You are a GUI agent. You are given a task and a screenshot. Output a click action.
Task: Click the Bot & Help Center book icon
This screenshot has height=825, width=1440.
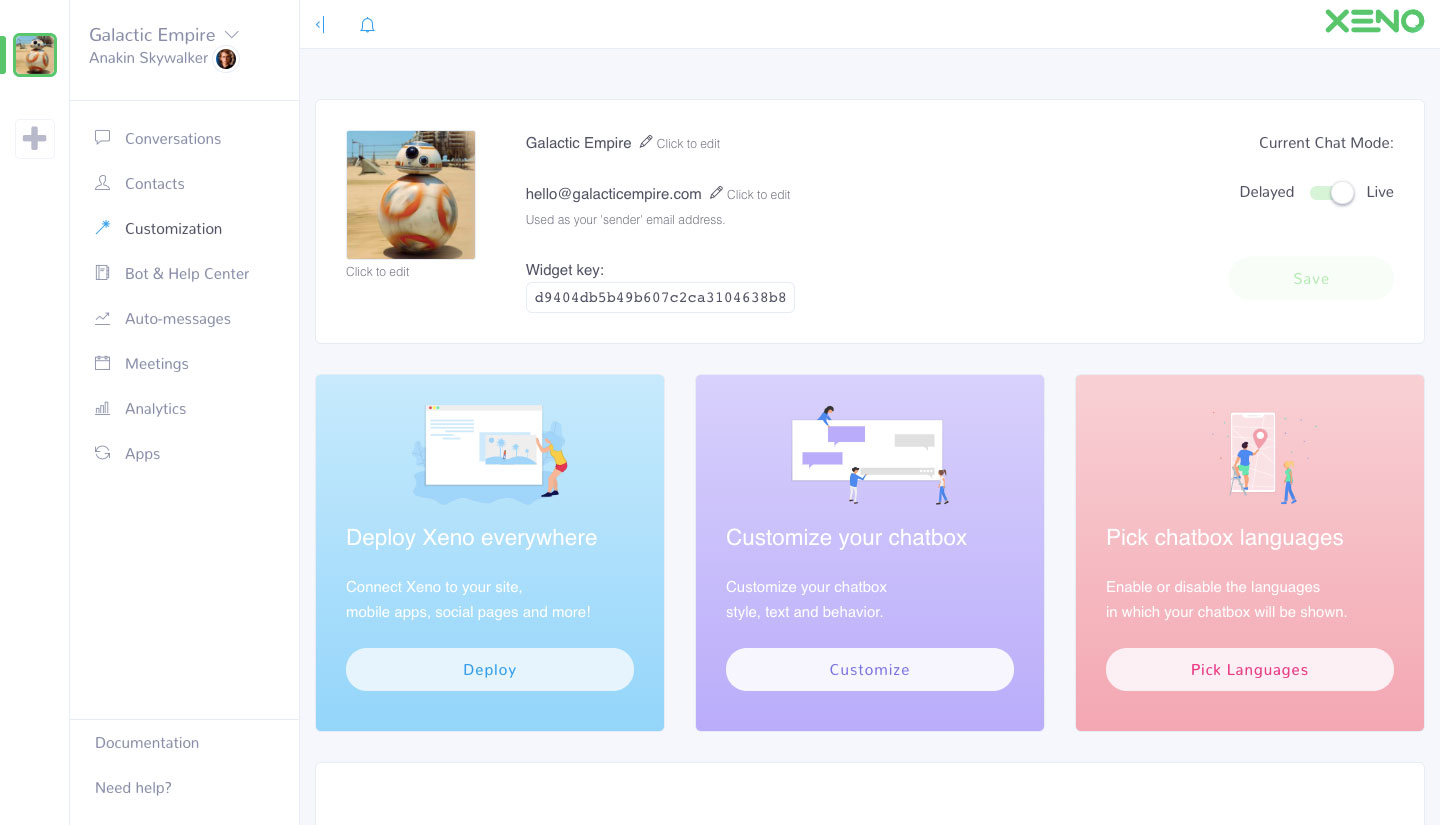tap(102, 273)
